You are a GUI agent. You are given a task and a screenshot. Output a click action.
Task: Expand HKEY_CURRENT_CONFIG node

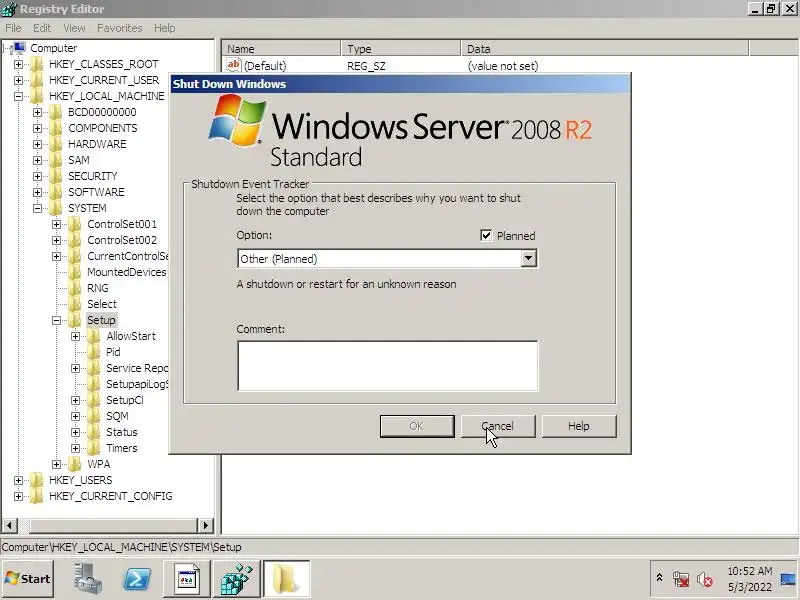(18, 496)
